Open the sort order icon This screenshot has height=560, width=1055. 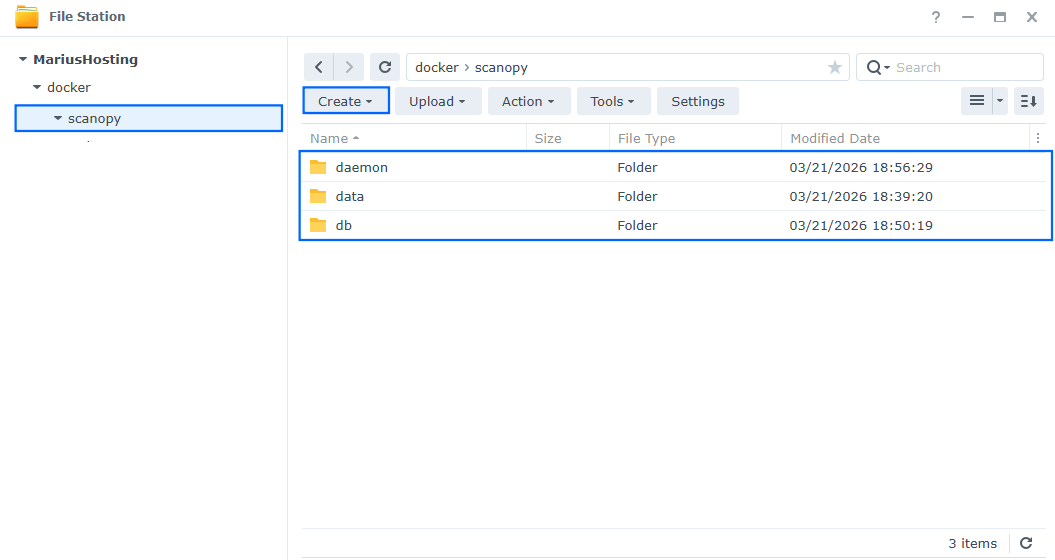[1029, 101]
